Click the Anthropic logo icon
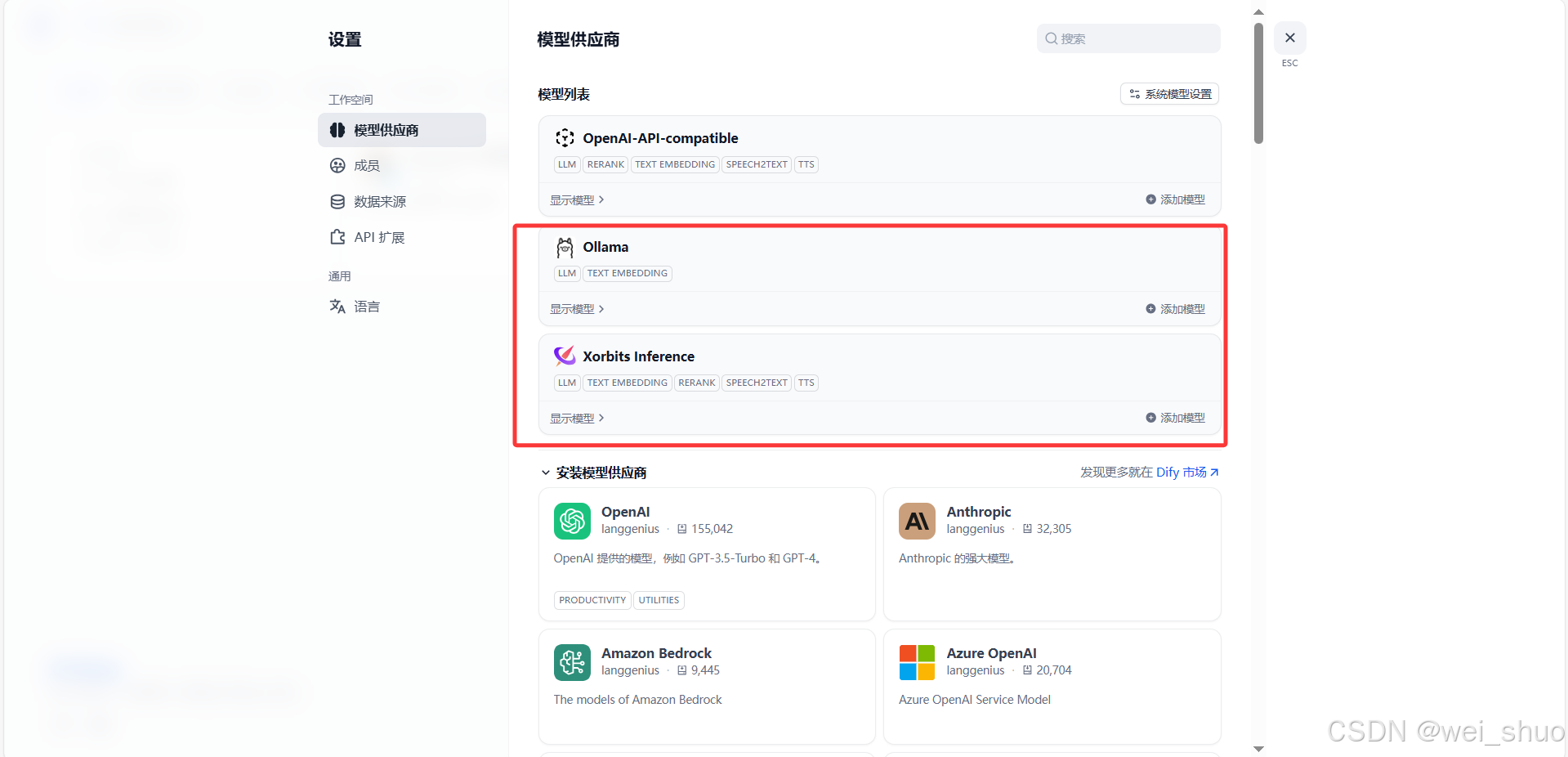The height and width of the screenshot is (757, 1568). tap(917, 521)
